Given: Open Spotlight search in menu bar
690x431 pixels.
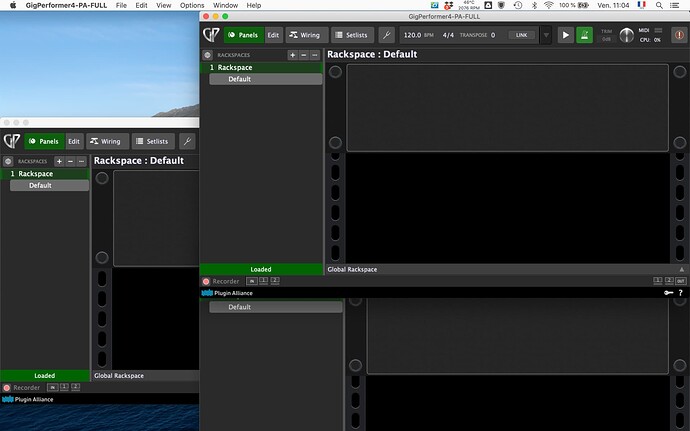Looking at the screenshot, I should (x=659, y=5).
